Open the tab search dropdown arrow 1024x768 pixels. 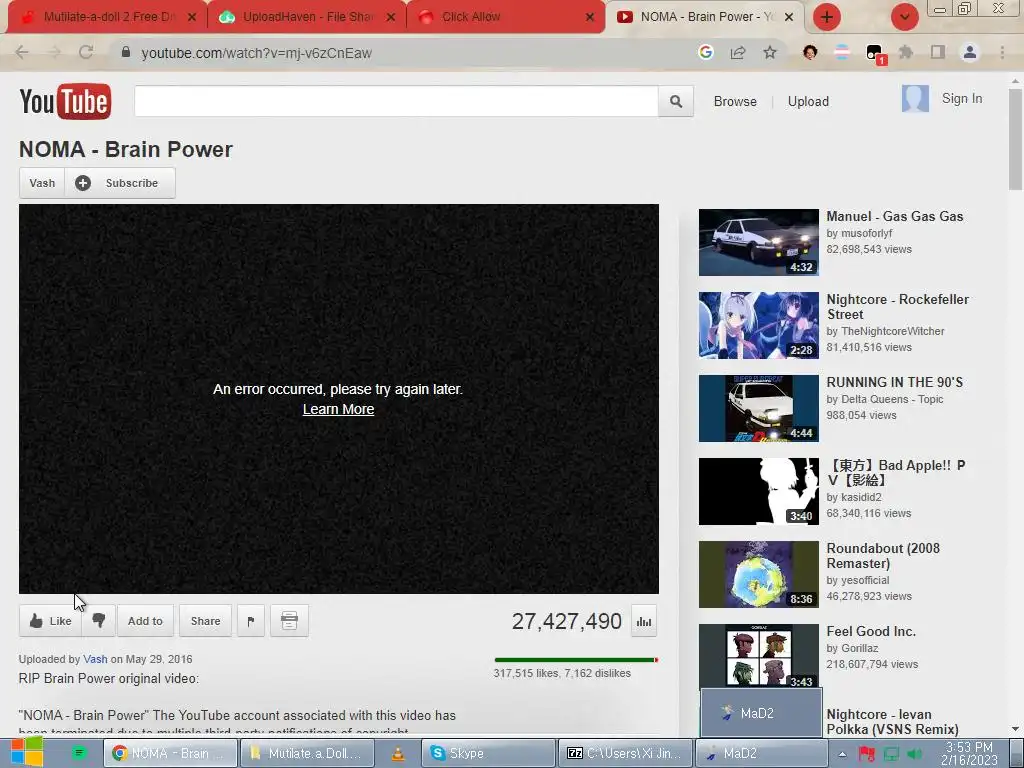[904, 17]
